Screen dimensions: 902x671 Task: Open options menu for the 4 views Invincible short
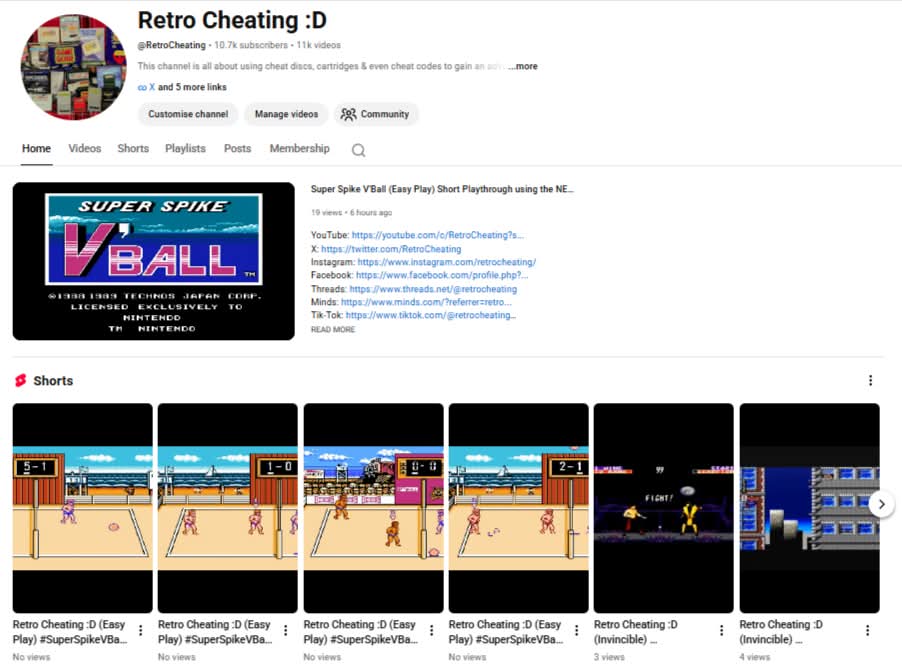[x=867, y=630]
